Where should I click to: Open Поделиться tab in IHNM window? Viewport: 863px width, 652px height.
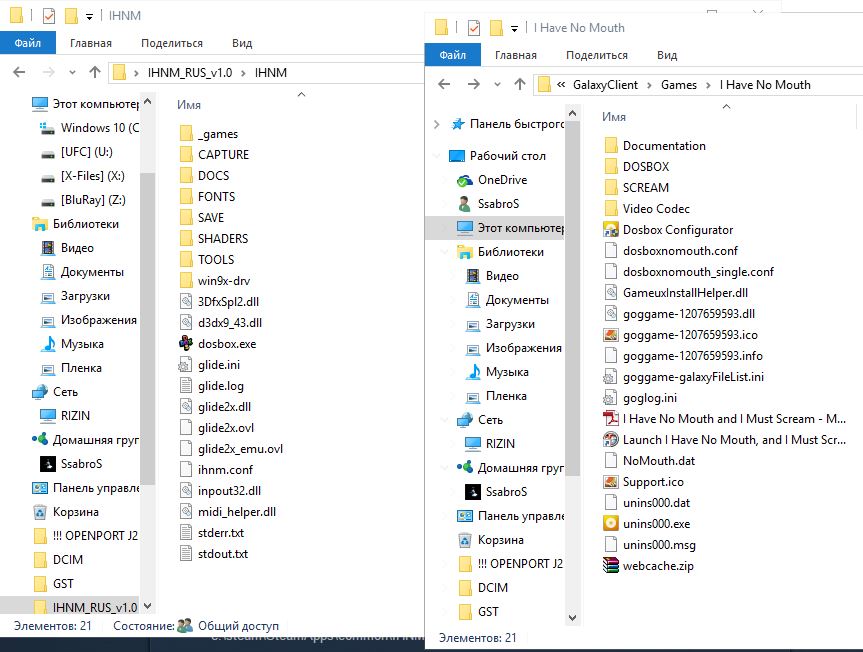pos(172,43)
